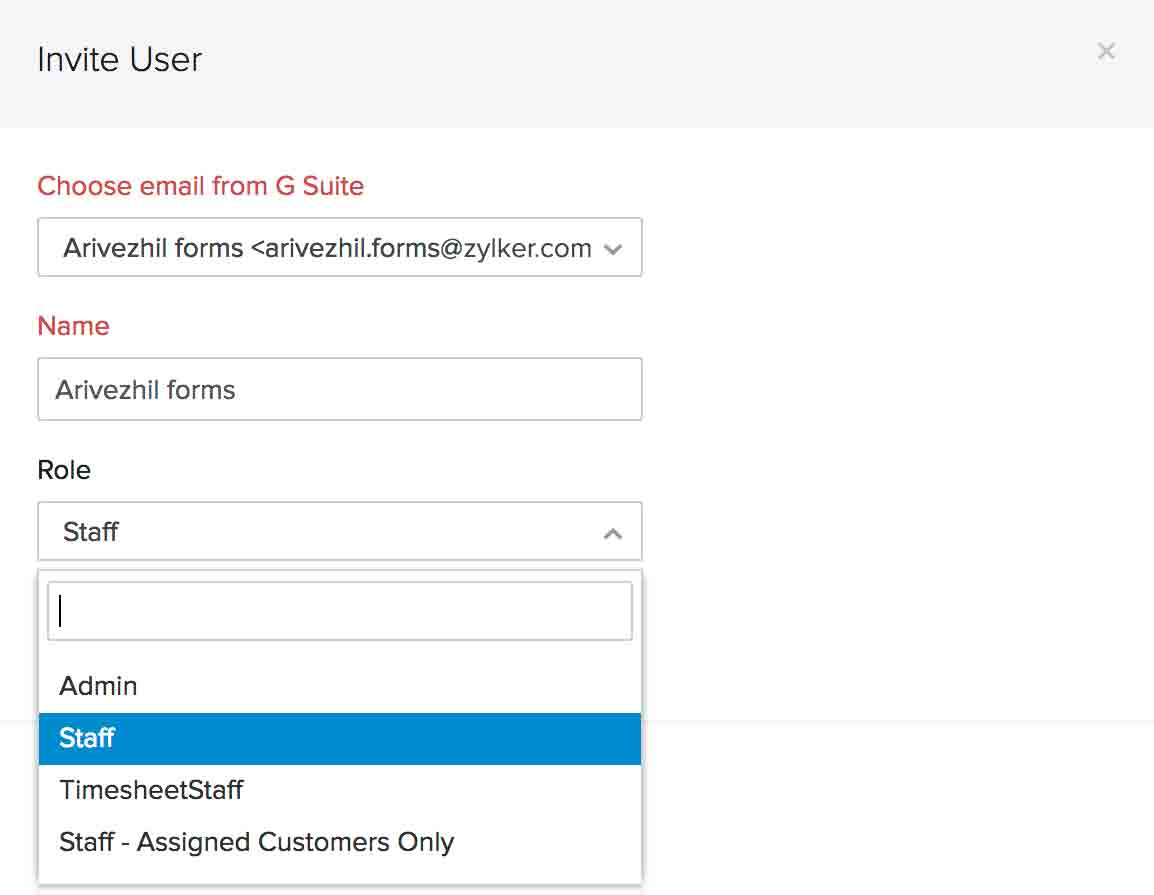
Task: Click the 'Choose email from G Suite' label
Action: [200, 186]
